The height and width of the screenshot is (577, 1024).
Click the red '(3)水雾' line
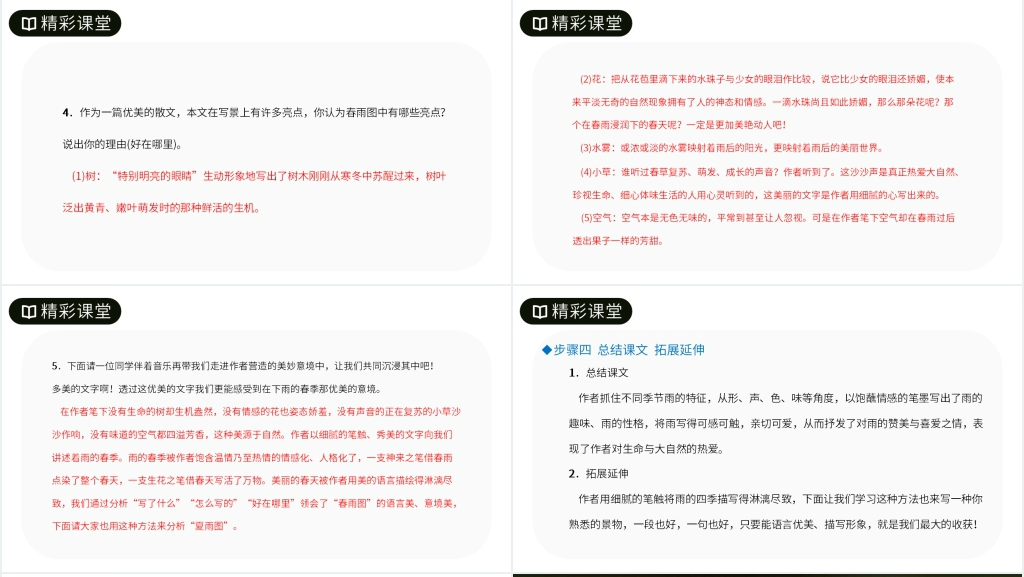(x=599, y=148)
